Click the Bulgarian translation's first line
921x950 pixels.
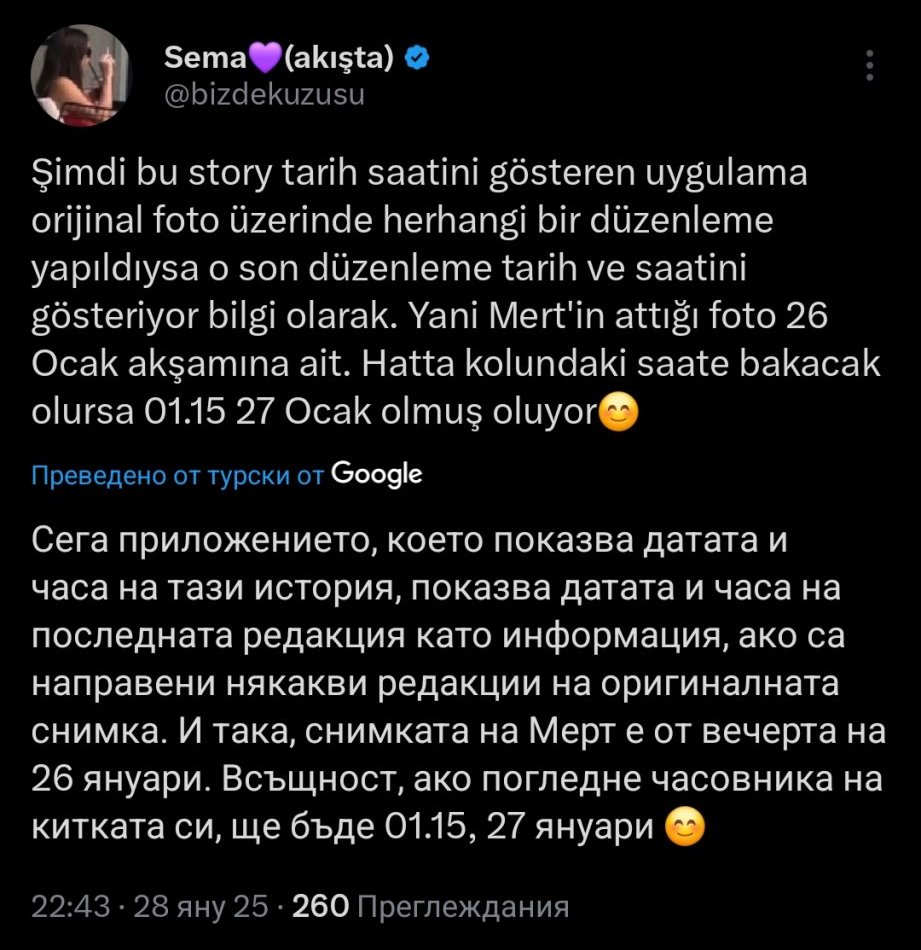pos(412,543)
